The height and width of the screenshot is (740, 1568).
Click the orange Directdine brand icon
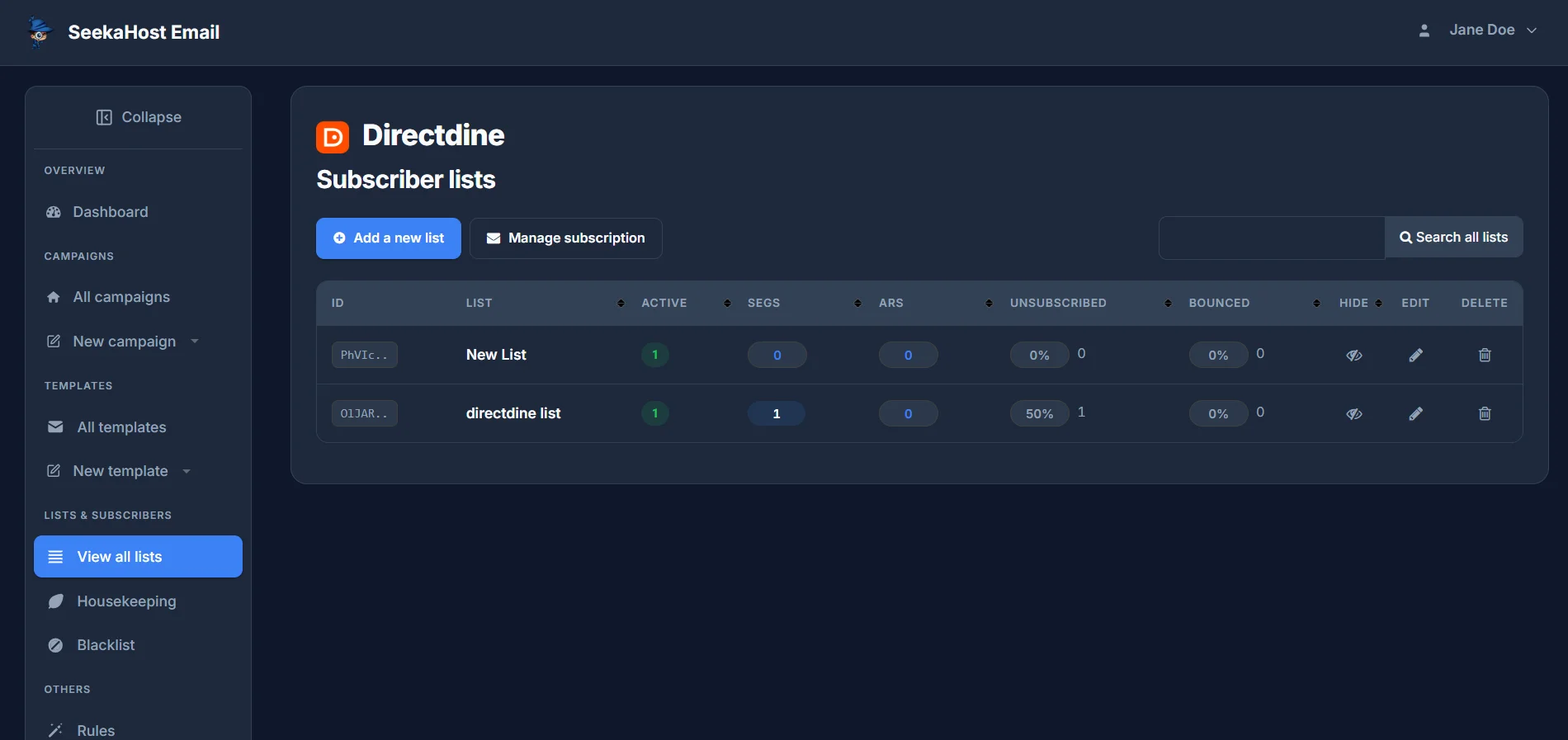333,137
